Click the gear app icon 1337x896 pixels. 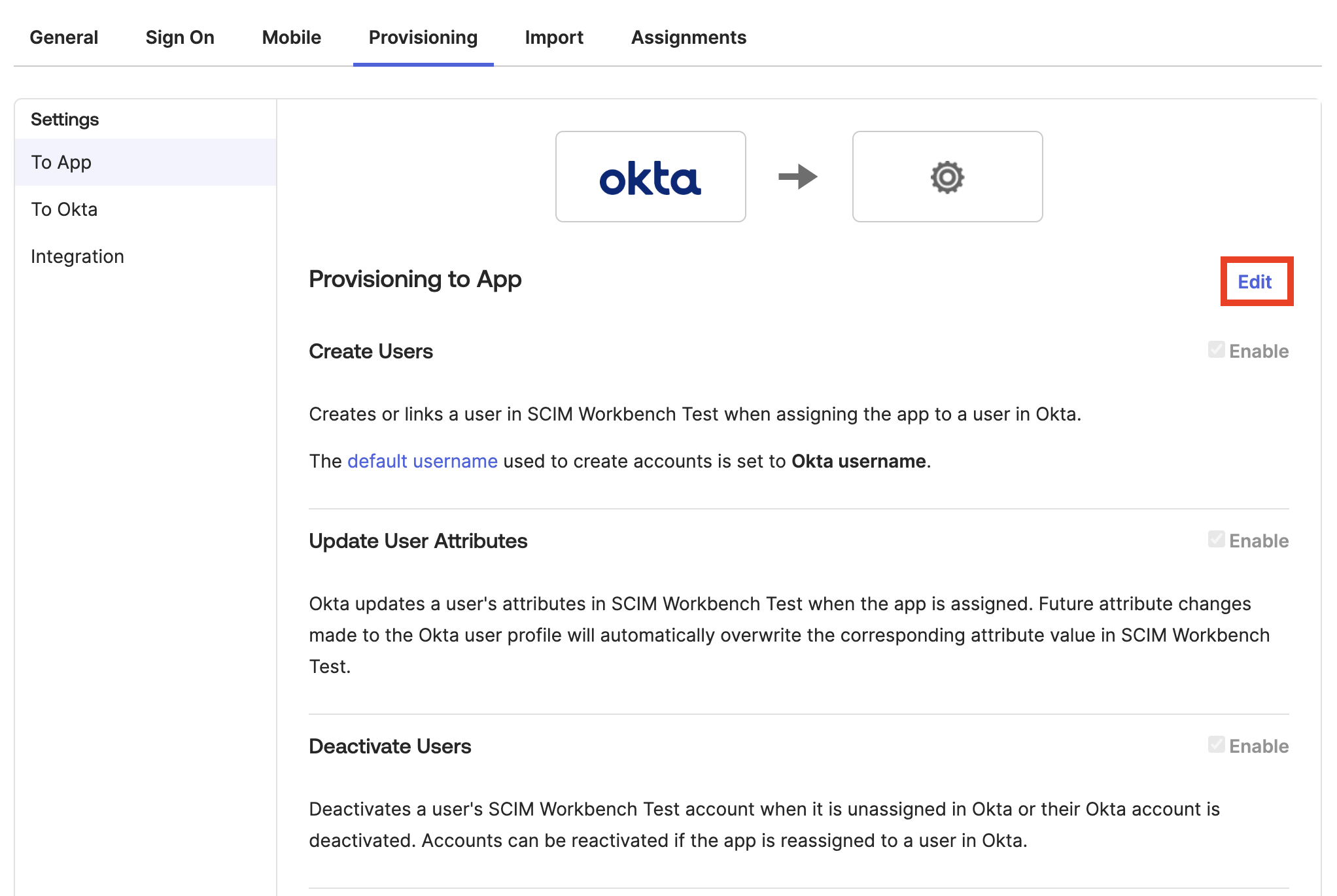(947, 177)
